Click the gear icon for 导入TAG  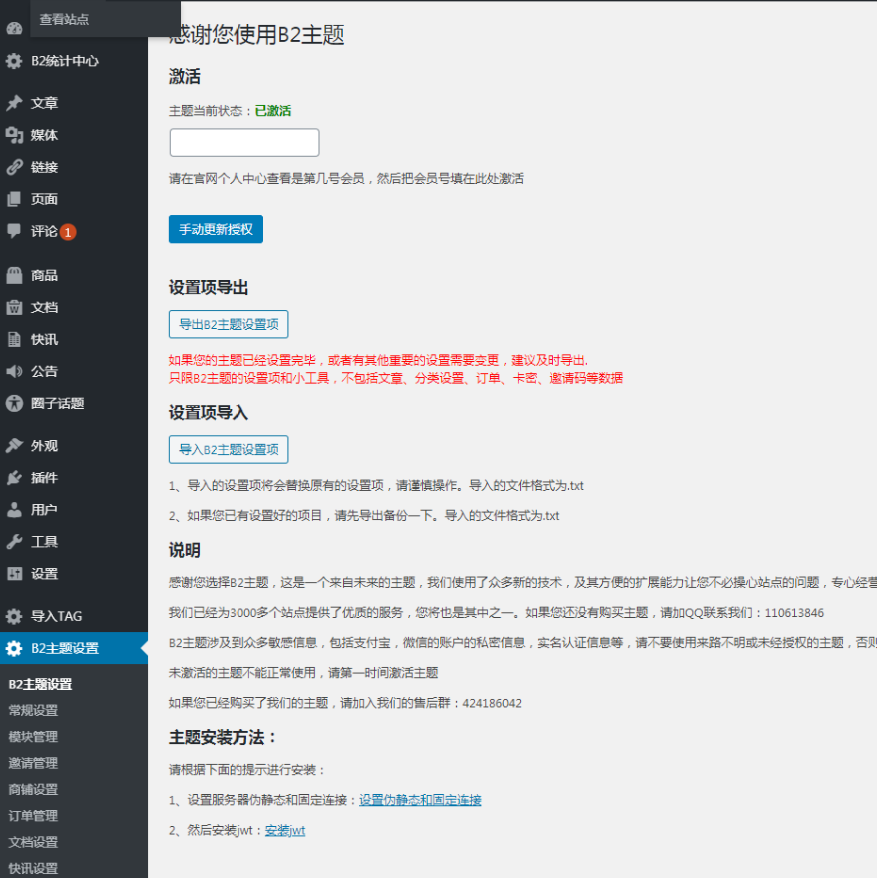pyautogui.click(x=14, y=616)
